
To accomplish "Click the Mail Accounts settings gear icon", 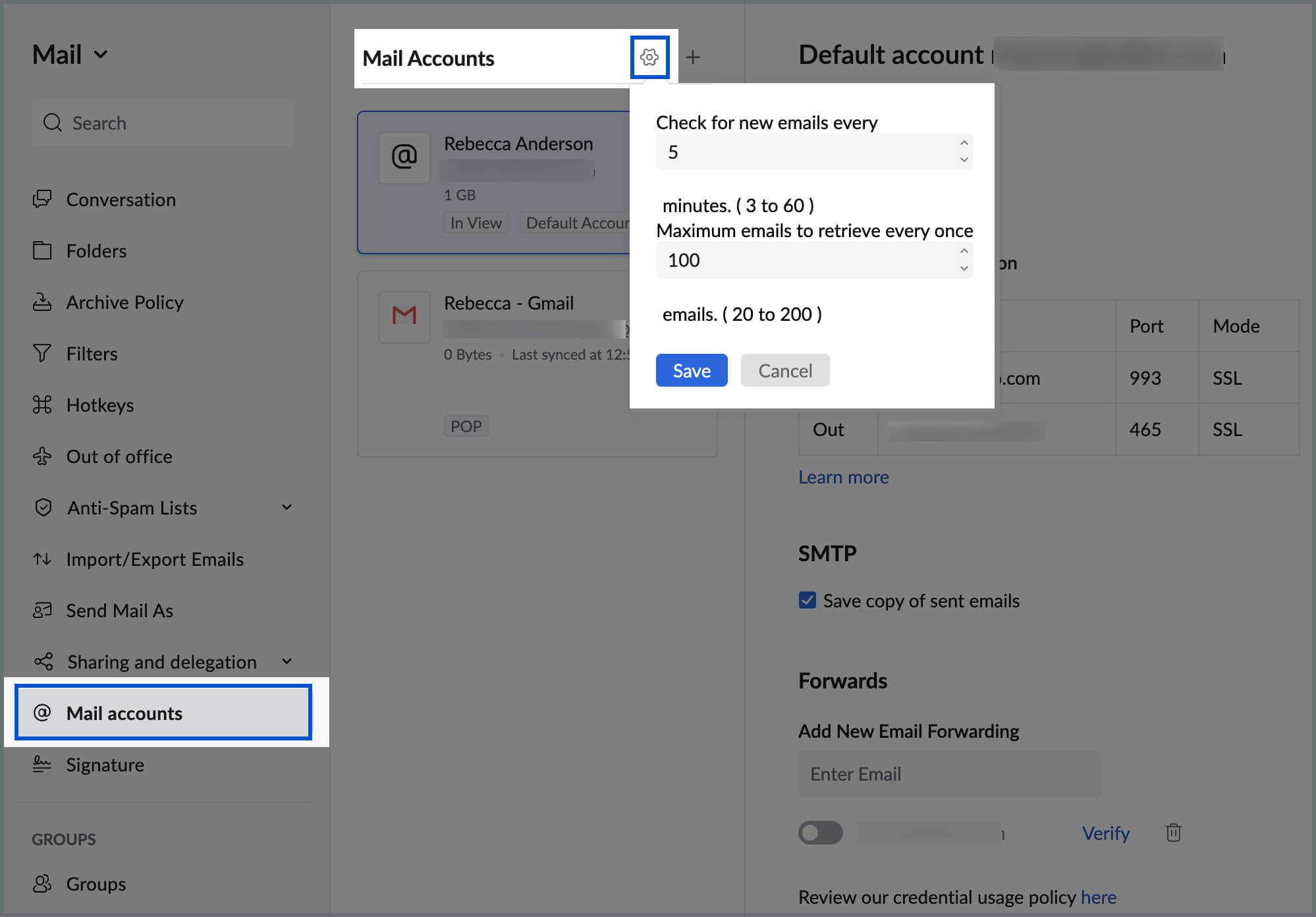I will pyautogui.click(x=649, y=57).
